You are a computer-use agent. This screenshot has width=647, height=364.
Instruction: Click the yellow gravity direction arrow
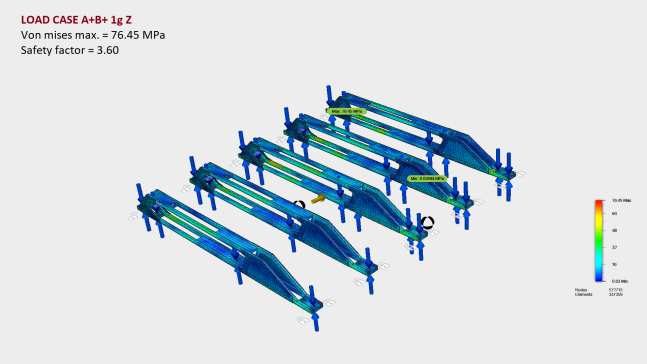(x=318, y=199)
